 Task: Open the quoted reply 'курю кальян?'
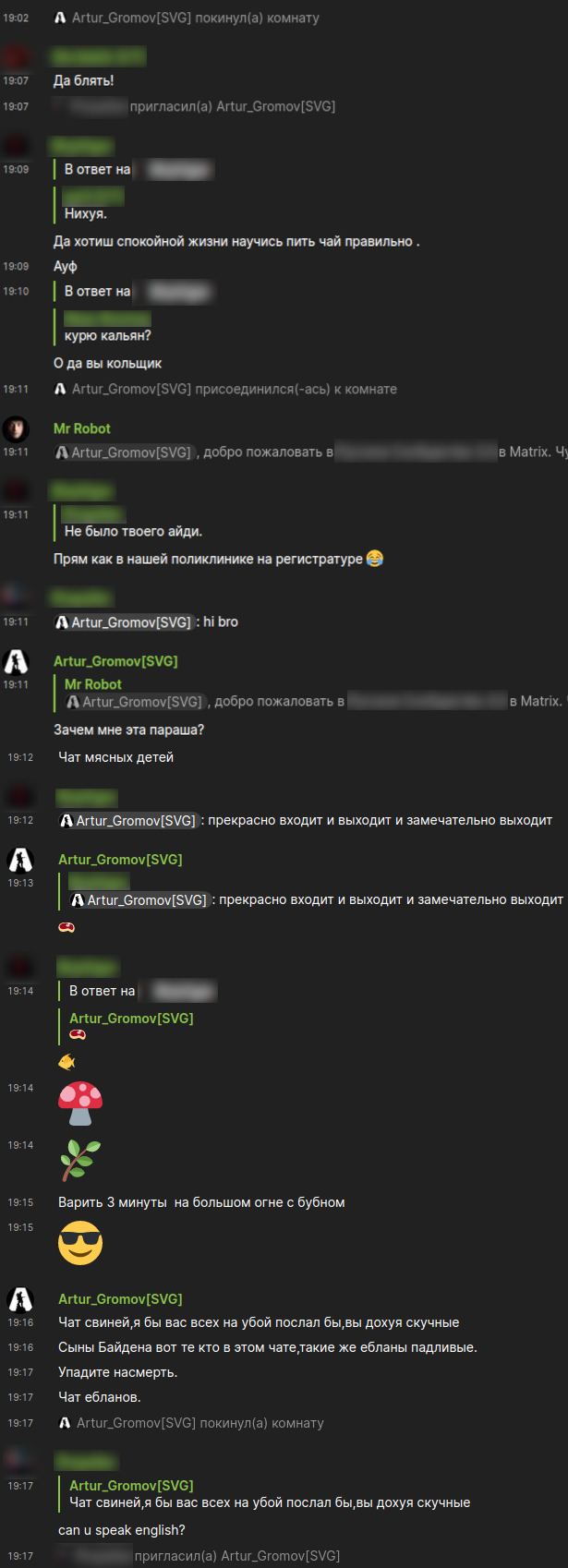pos(107,327)
